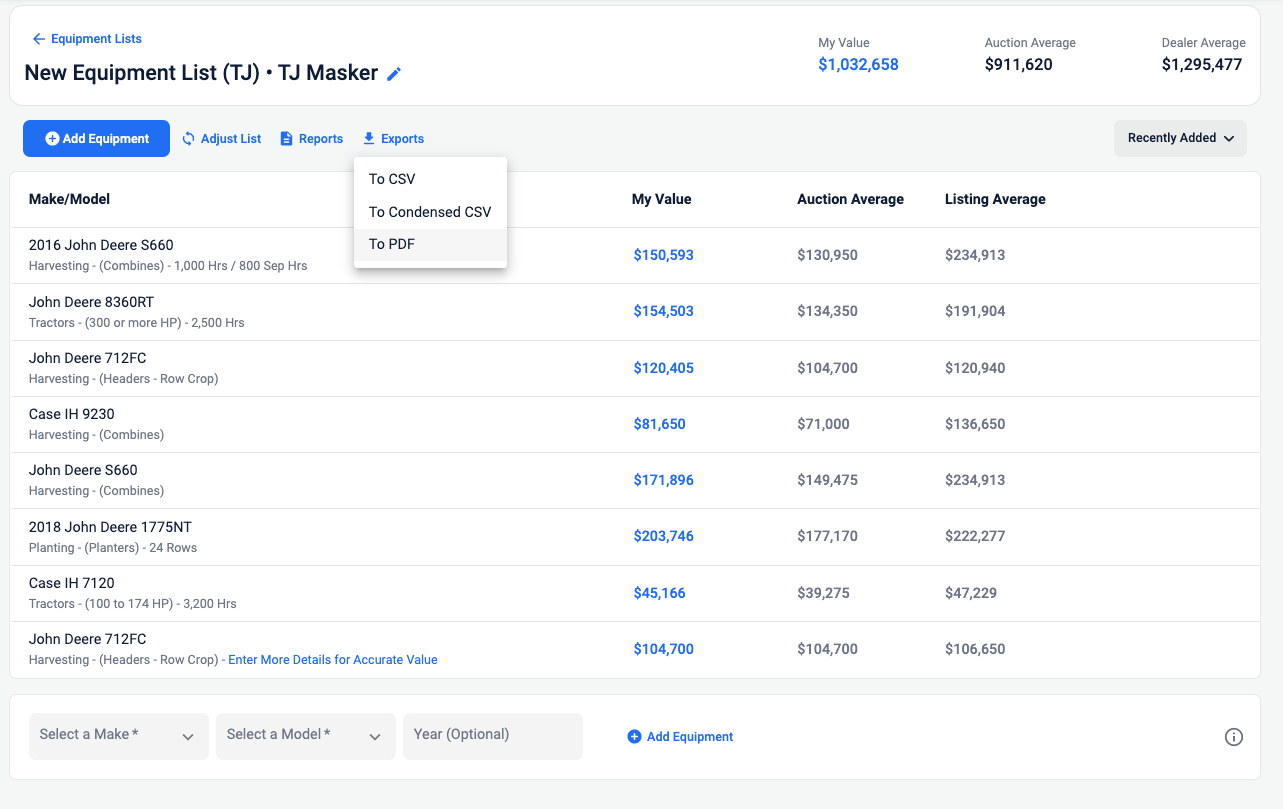Open the Reports menu label
The height and width of the screenshot is (809, 1283).
[321, 139]
